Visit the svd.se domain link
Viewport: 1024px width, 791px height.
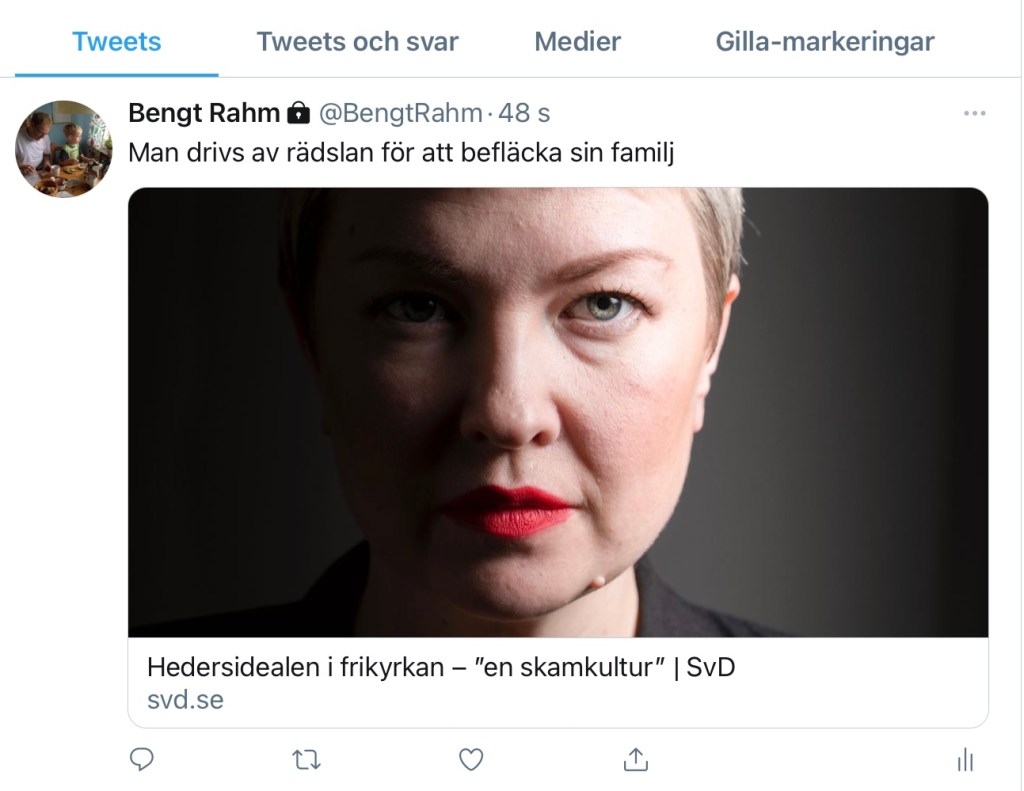pyautogui.click(x=185, y=700)
